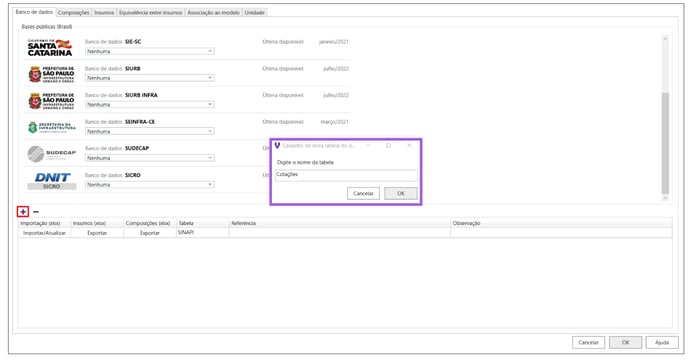Click Importar/Atualizar for SINAPI row

[44, 233]
